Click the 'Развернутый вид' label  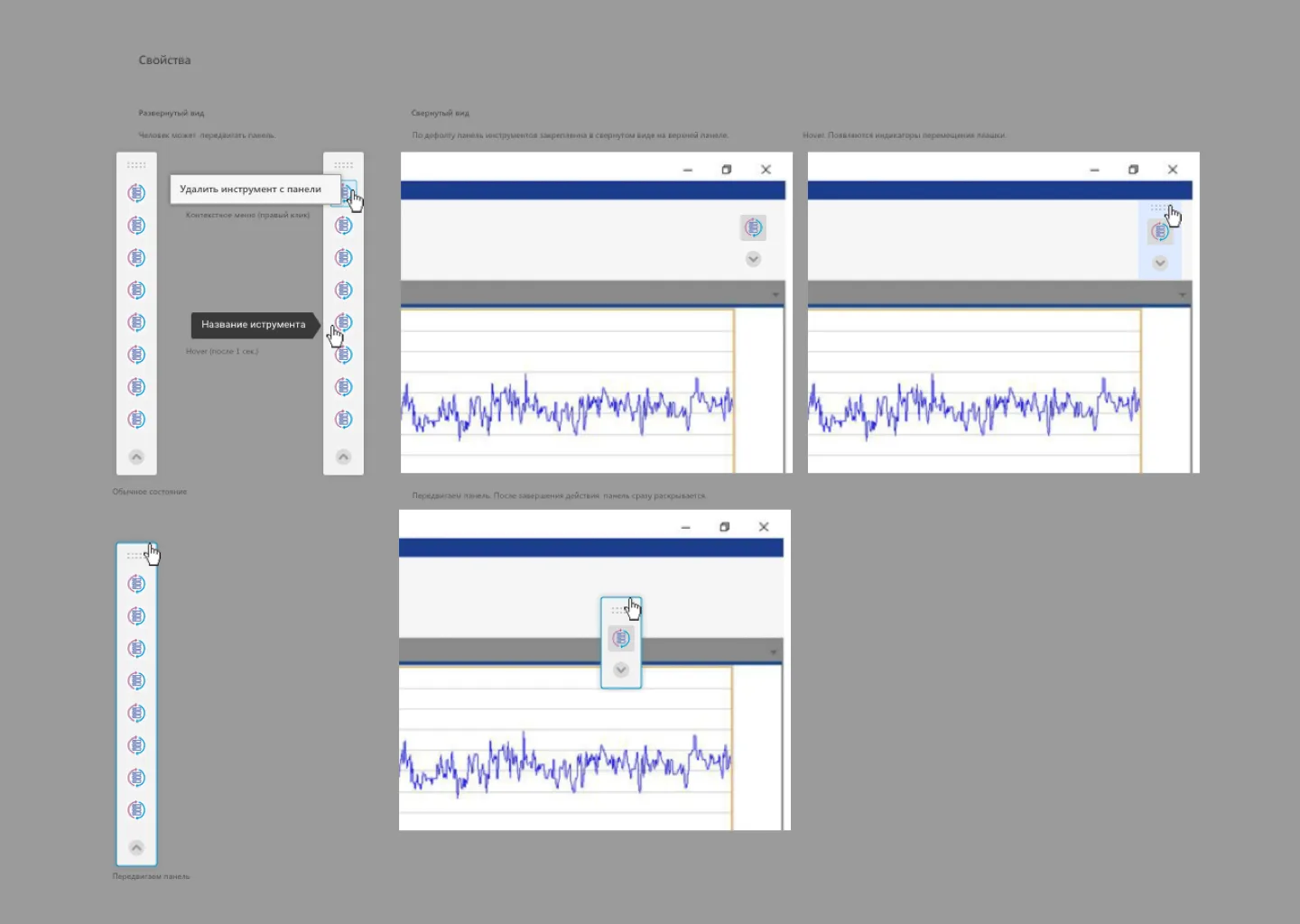click(172, 114)
